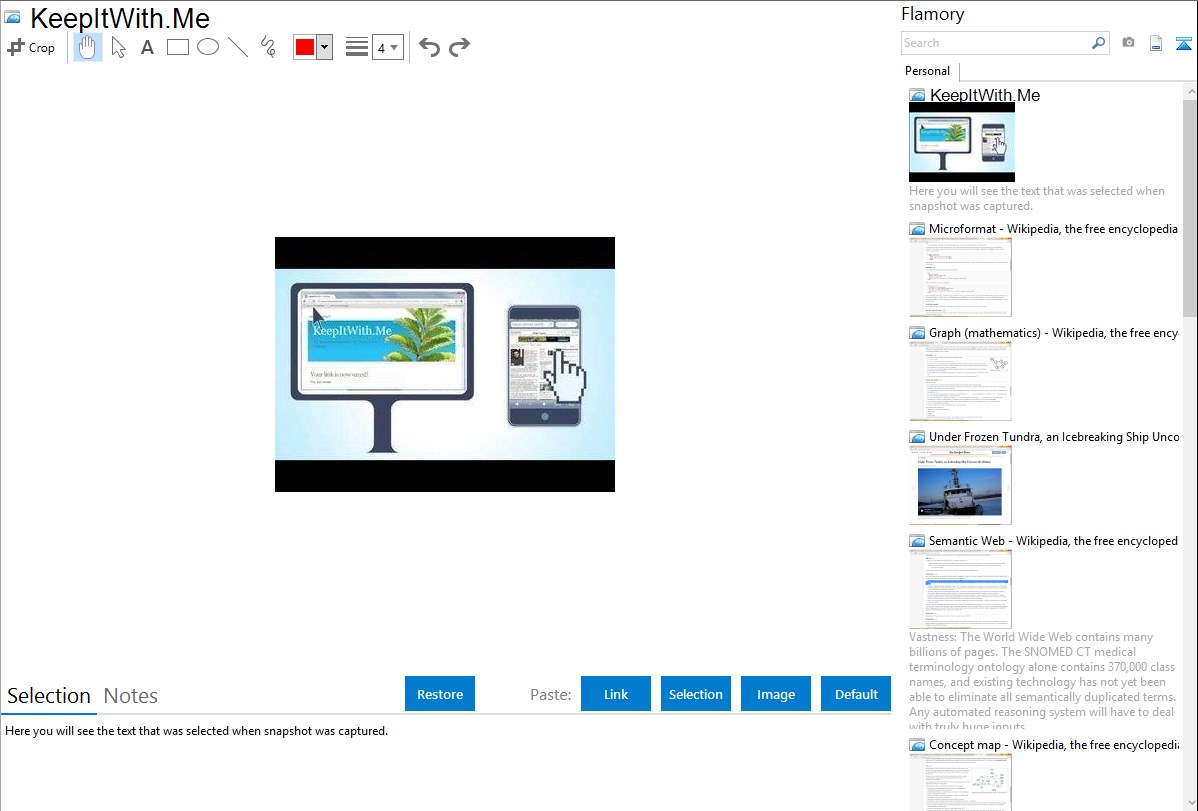Open the Concept map snapshot thumbnail
1198x811 pixels.
tap(960, 782)
